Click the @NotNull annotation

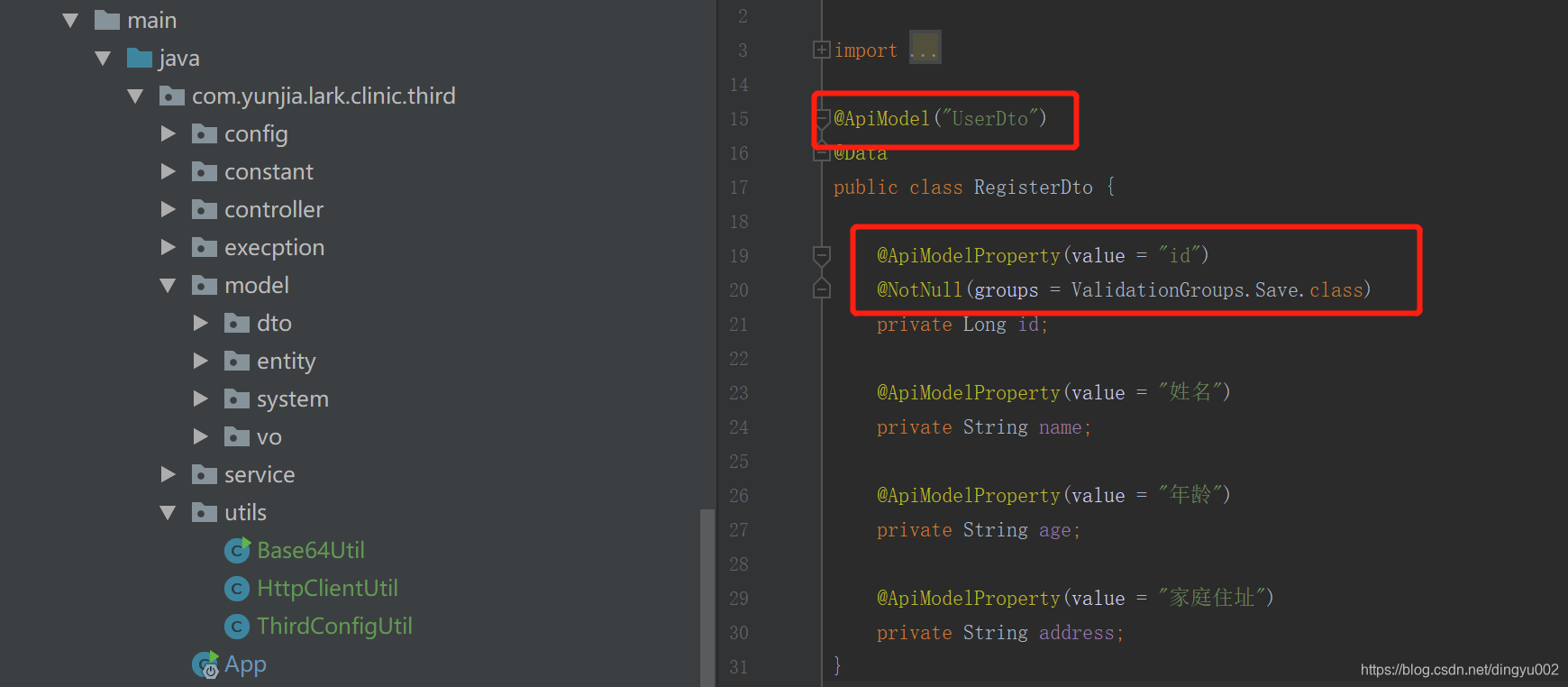(x=919, y=289)
